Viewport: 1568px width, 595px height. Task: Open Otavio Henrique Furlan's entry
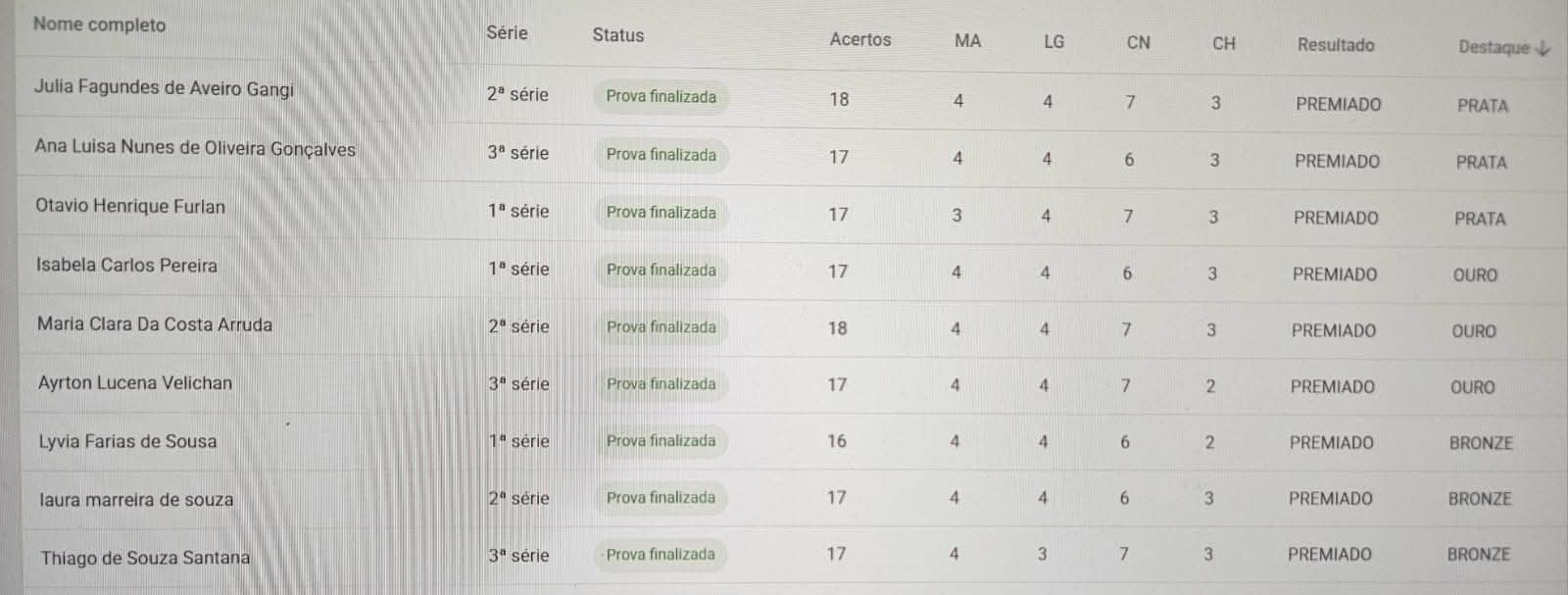point(130,206)
